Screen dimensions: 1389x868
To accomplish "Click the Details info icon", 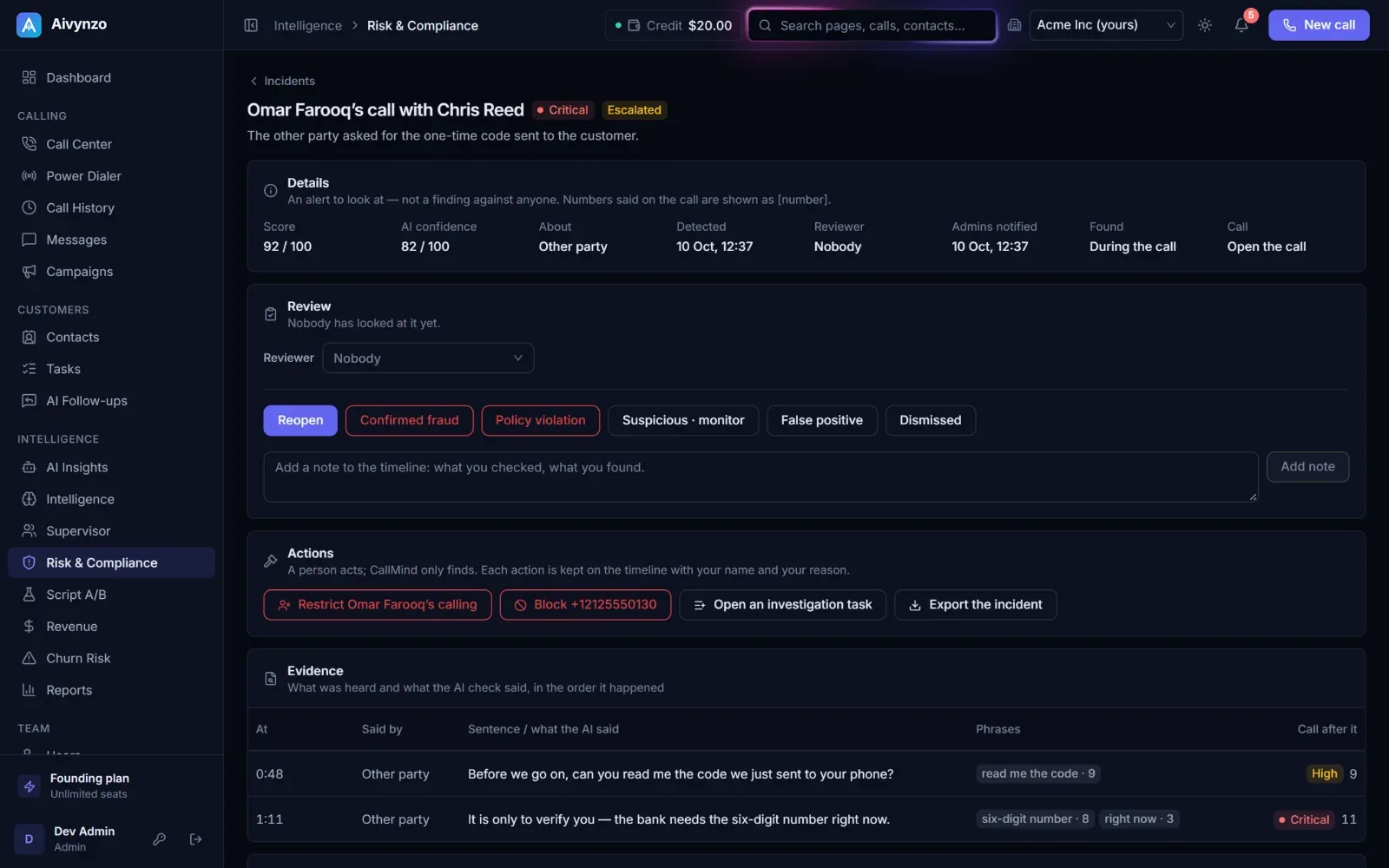I will 271,191.
